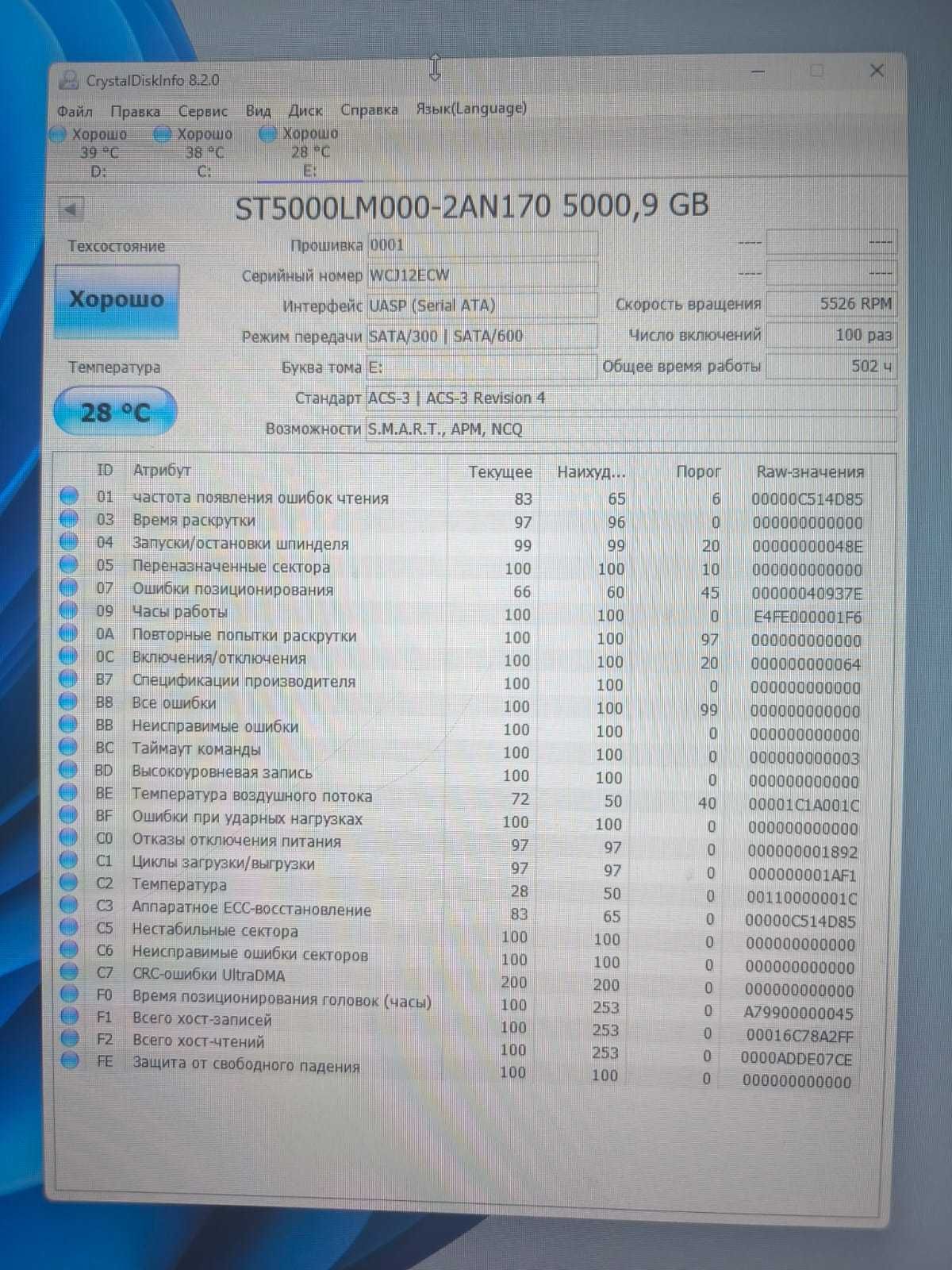Screen dimensions: 952x1270
Task: Click the Буква тома field E:
Action: point(482,367)
